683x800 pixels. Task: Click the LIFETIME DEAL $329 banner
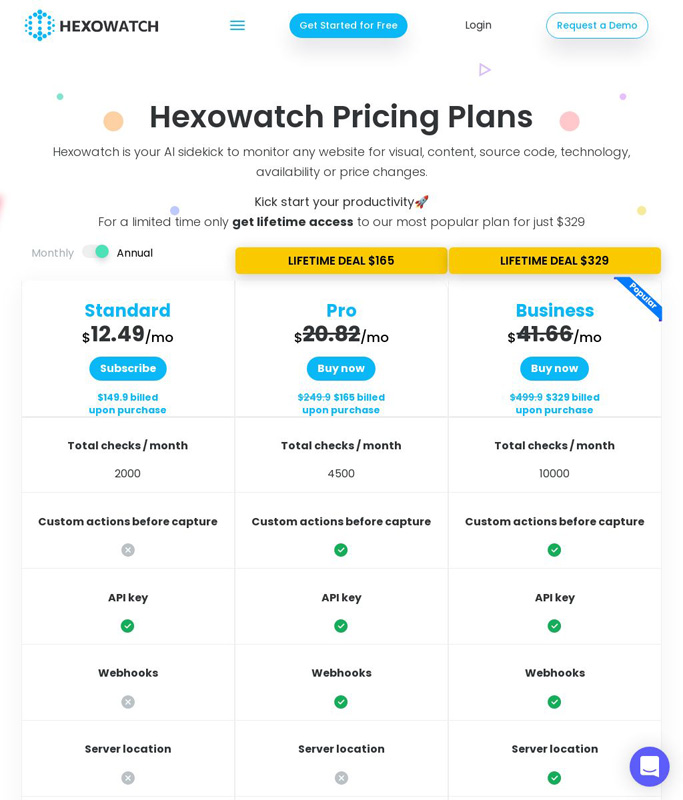[554, 260]
